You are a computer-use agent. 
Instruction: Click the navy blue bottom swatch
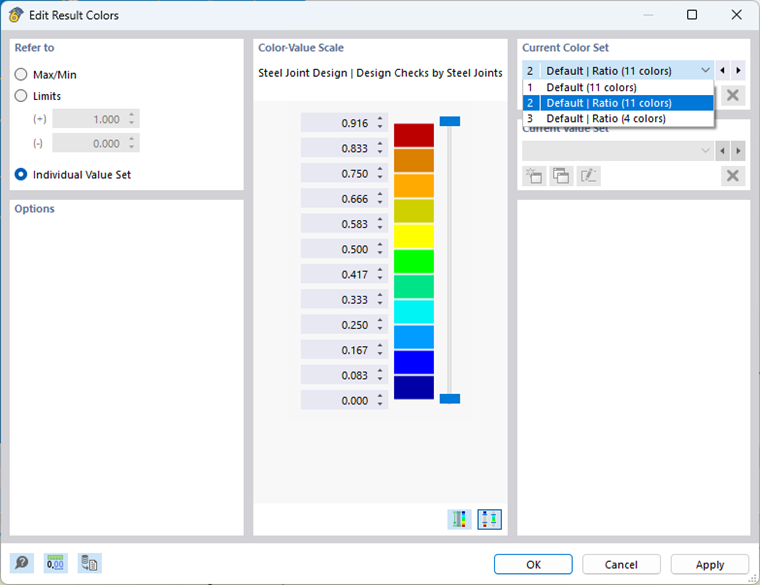(x=413, y=388)
